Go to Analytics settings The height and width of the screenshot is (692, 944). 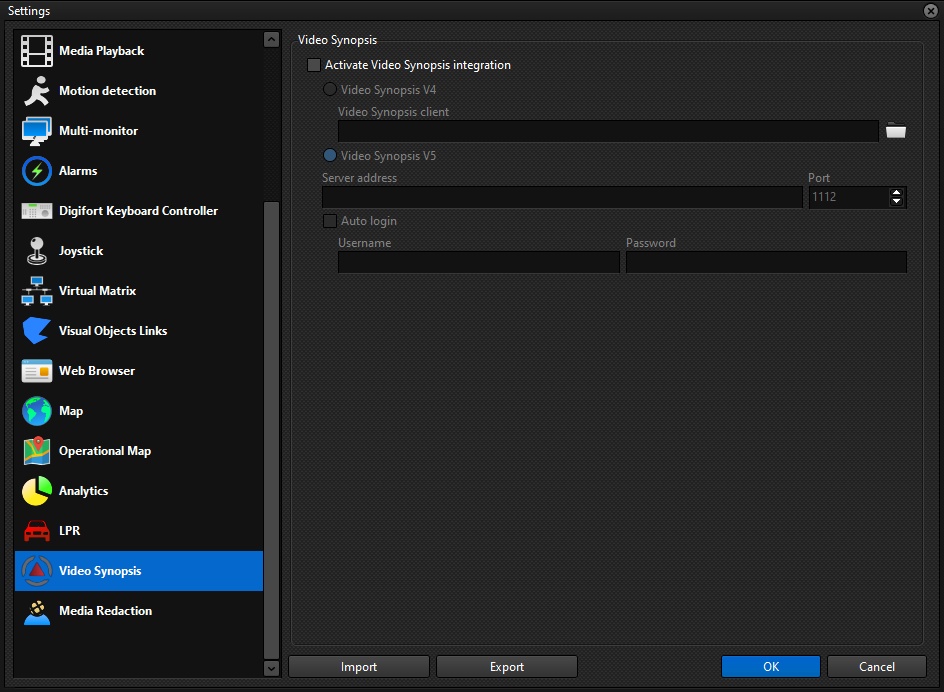[x=138, y=491]
